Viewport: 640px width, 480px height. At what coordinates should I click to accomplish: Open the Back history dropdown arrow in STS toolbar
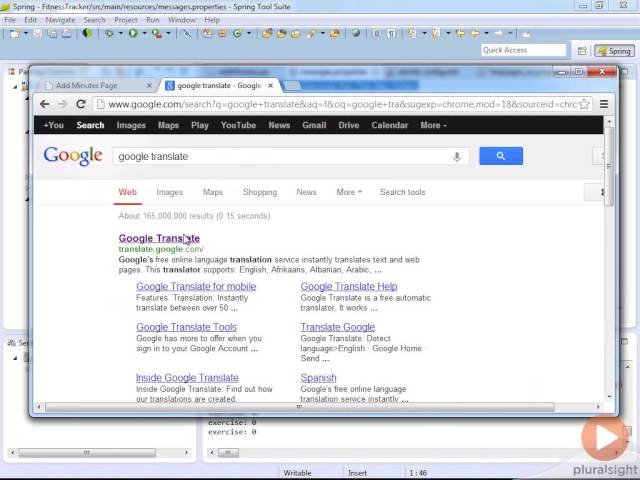[x=487, y=33]
